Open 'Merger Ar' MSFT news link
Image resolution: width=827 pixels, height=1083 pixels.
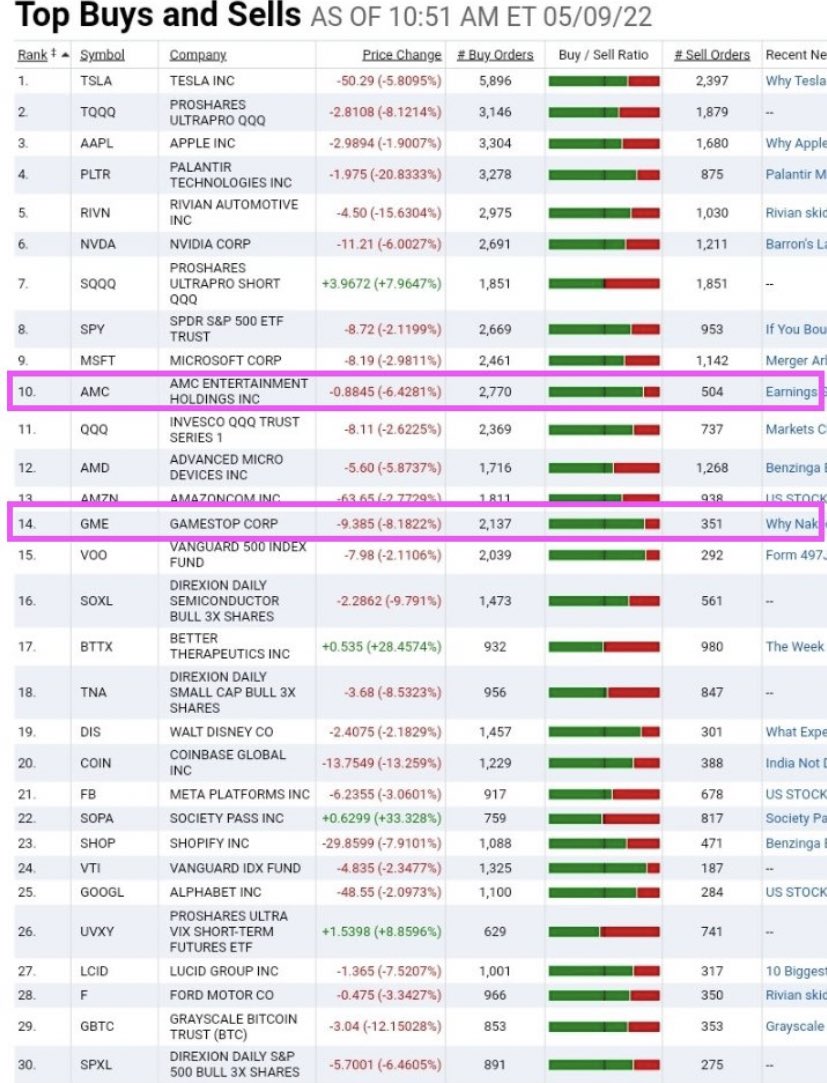[x=796, y=360]
